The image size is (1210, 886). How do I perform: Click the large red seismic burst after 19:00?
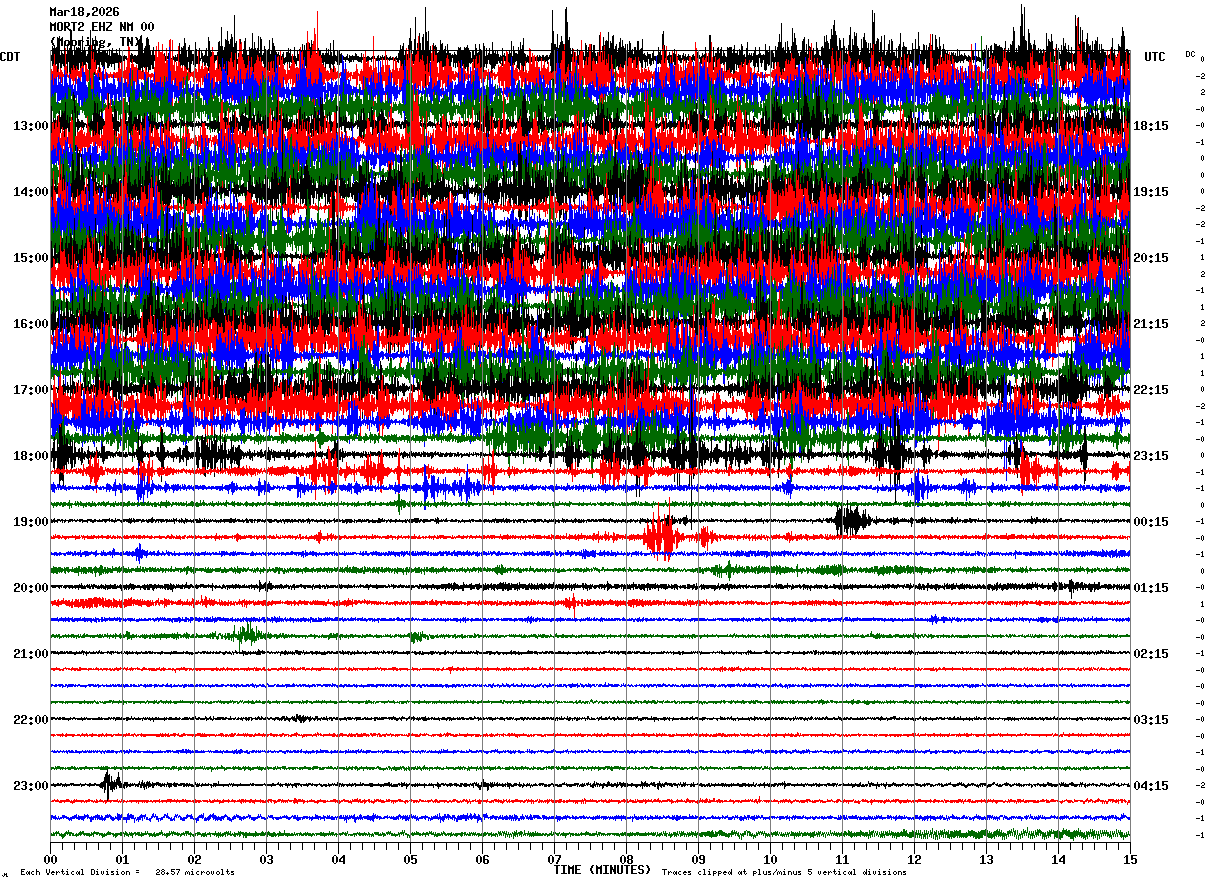(x=662, y=537)
